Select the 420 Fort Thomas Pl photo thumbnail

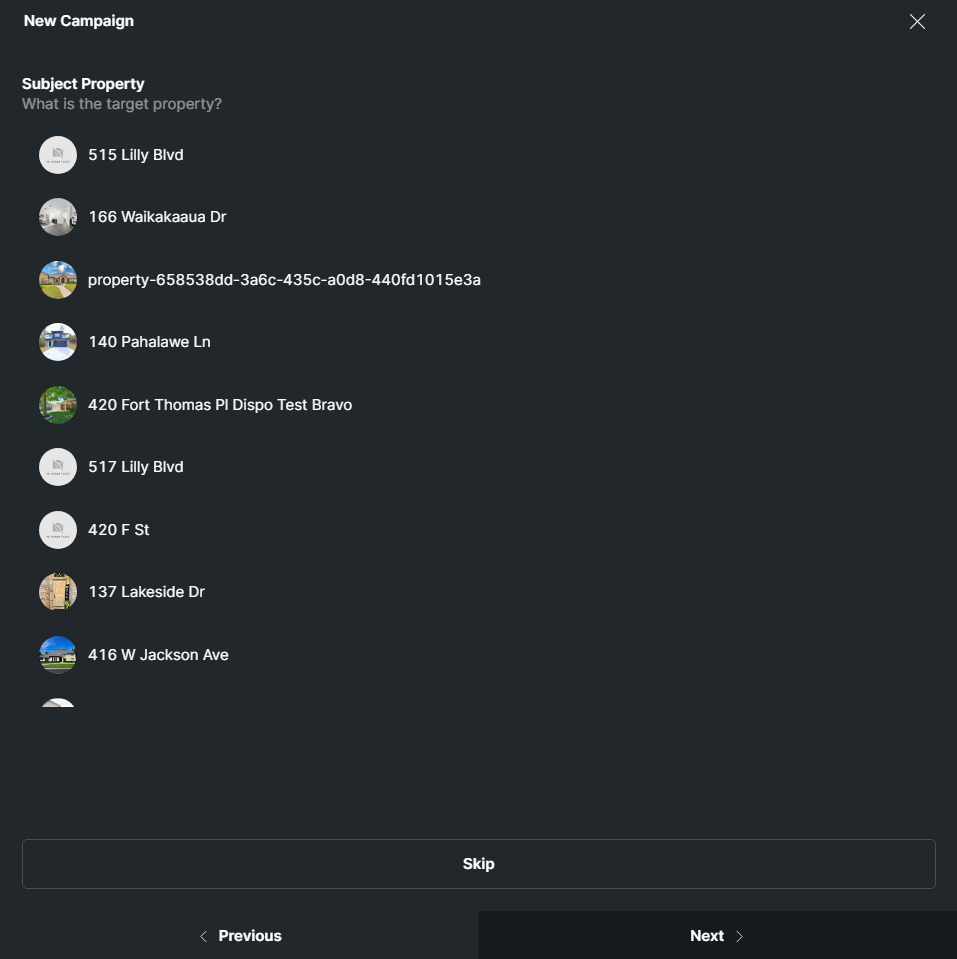58,405
